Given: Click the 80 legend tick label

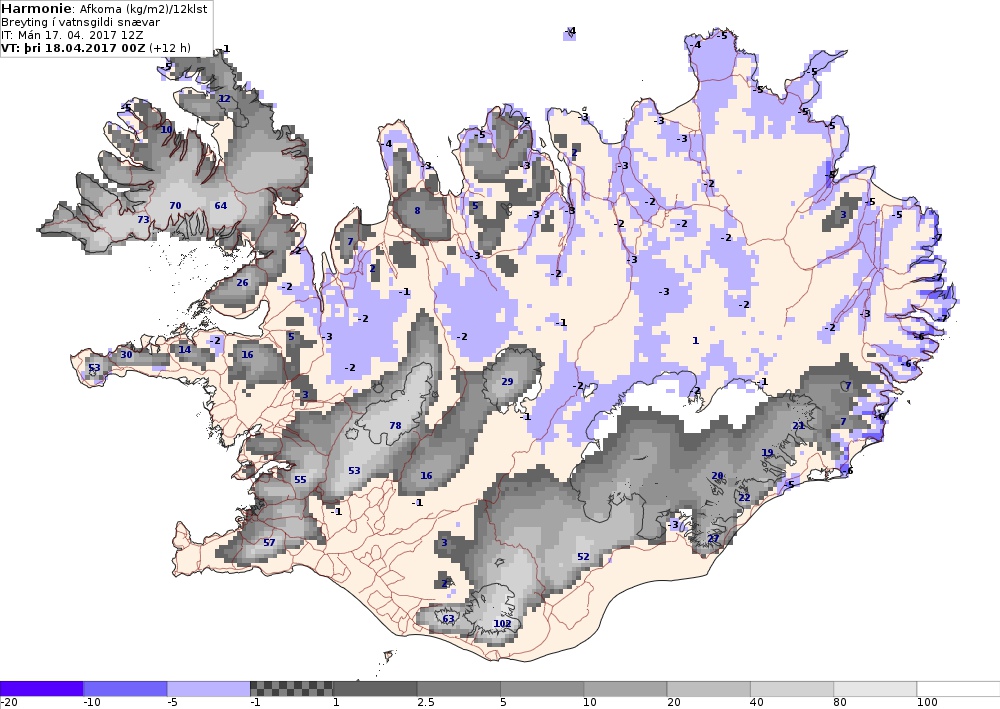Looking at the screenshot, I should [841, 703].
